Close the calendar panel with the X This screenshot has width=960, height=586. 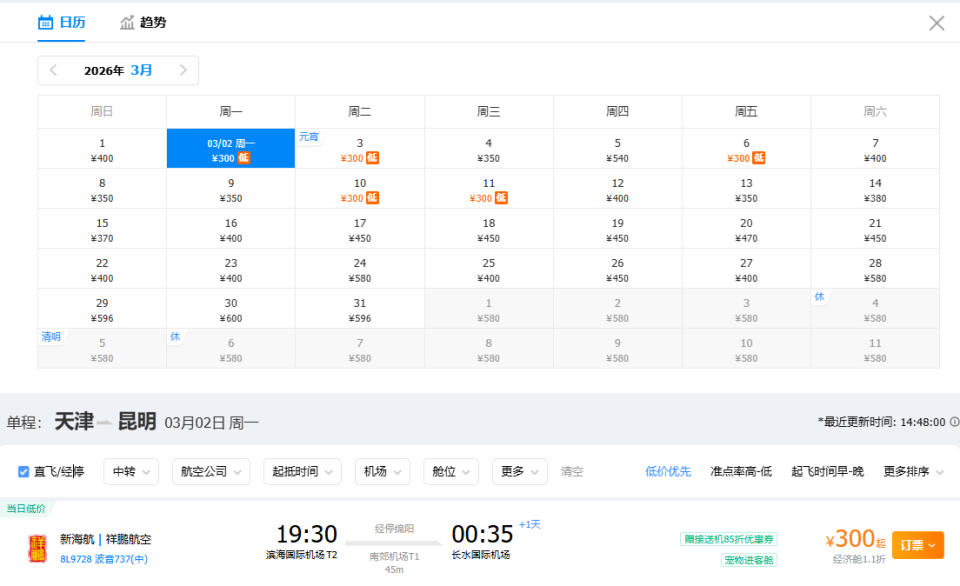click(937, 22)
